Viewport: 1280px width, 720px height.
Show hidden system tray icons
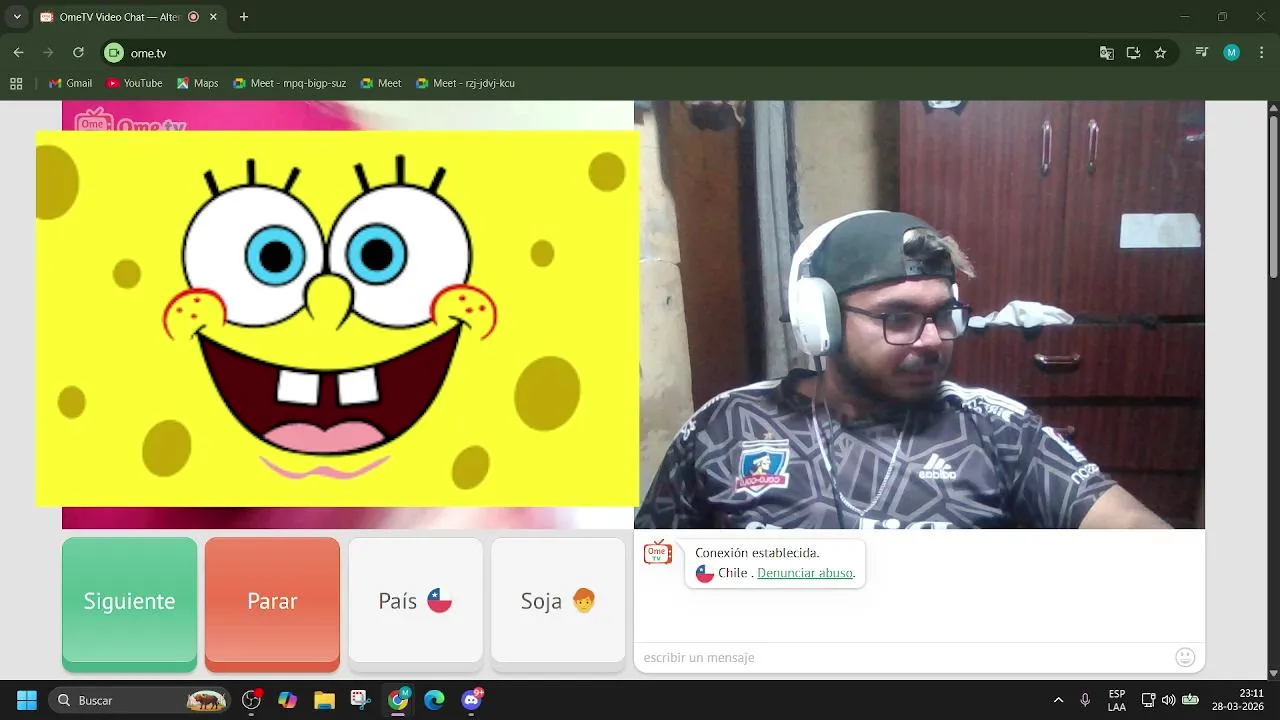(1058, 700)
